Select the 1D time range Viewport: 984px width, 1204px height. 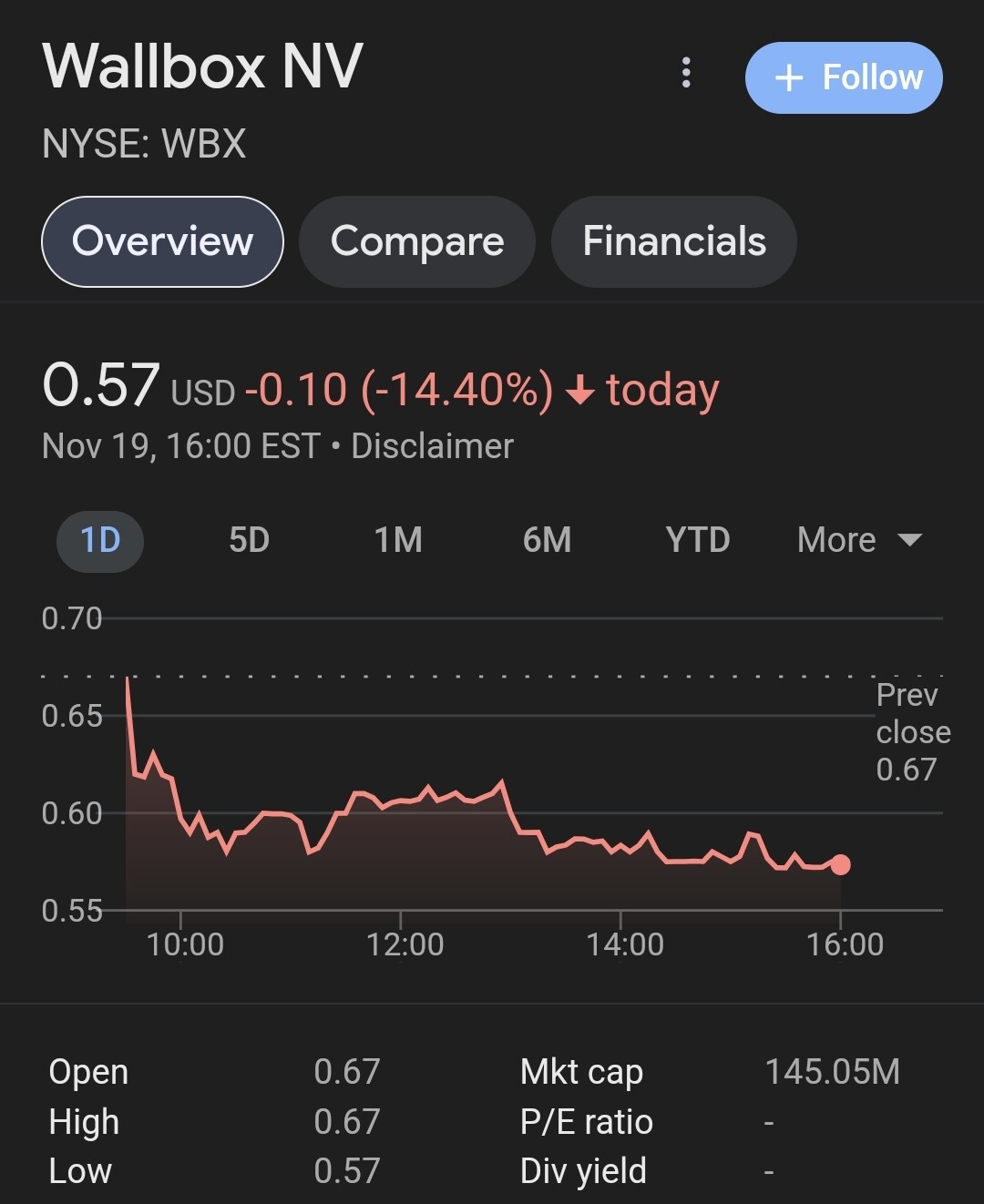point(100,540)
